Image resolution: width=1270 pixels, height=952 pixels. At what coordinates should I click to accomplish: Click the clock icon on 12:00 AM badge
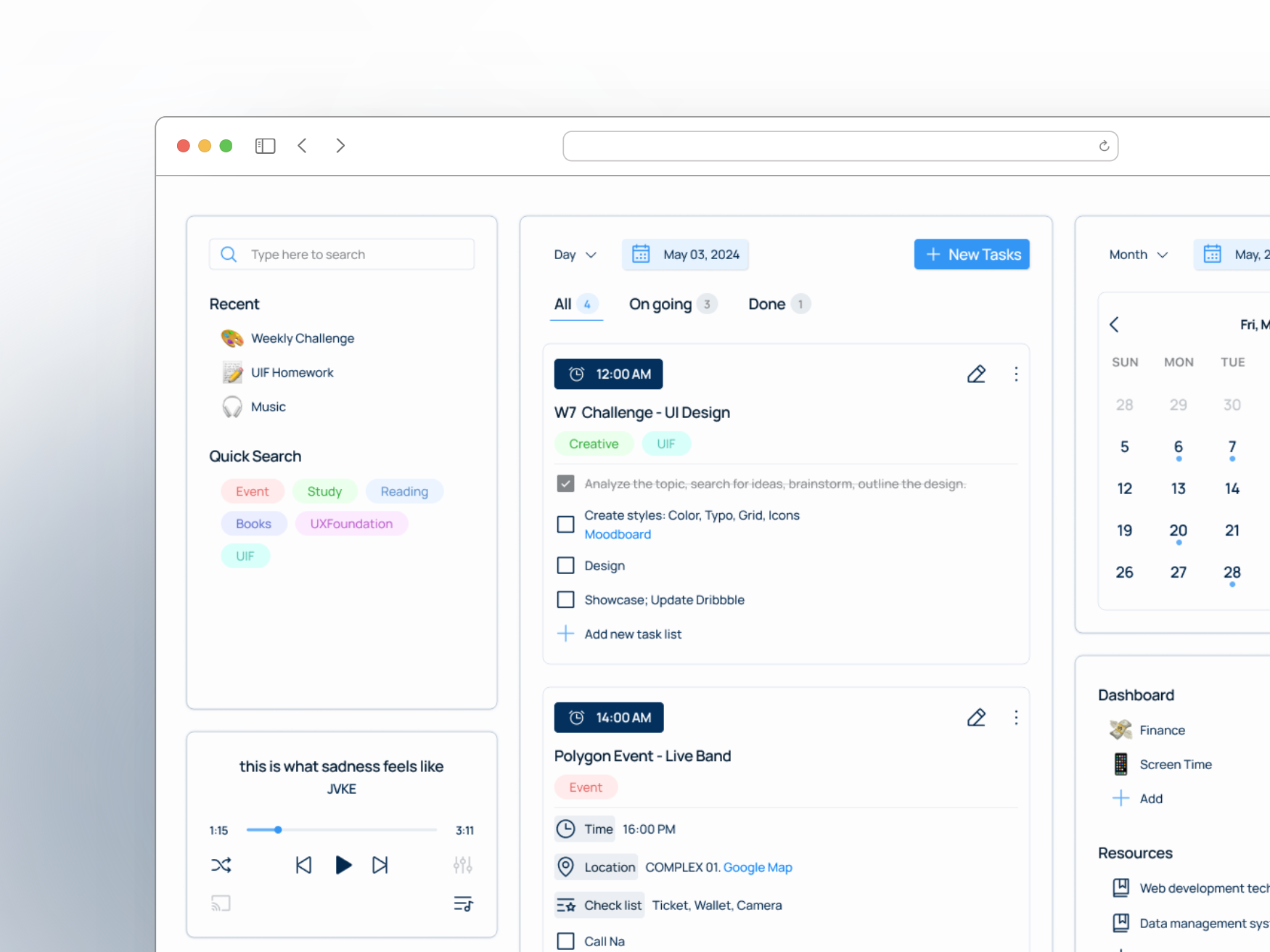[x=576, y=374]
